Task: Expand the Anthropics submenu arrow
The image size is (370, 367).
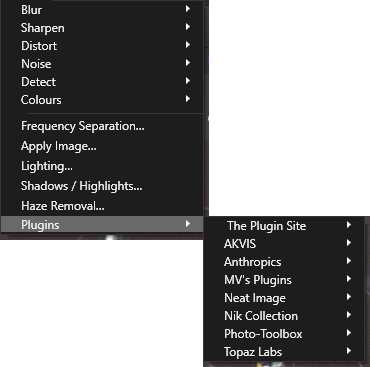Action: pos(349,261)
